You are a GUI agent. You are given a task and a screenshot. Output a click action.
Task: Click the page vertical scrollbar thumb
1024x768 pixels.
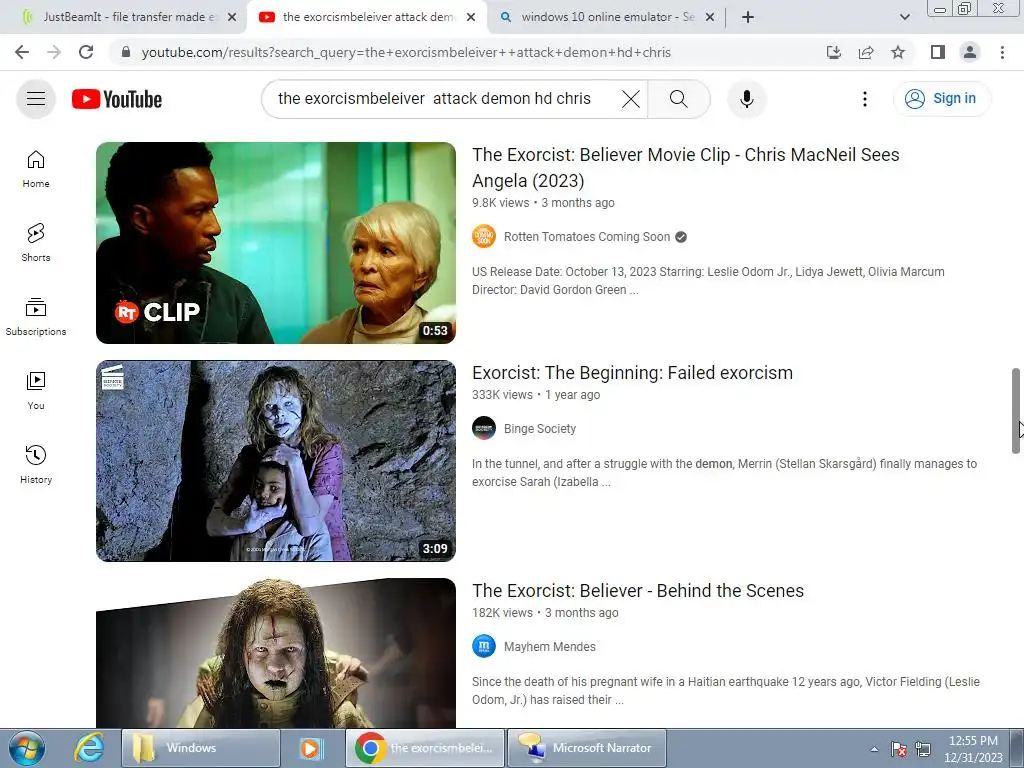1016,411
